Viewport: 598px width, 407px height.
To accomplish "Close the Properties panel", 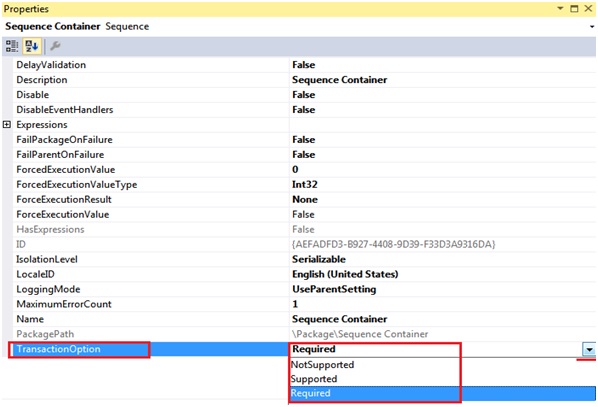I will pos(588,8).
